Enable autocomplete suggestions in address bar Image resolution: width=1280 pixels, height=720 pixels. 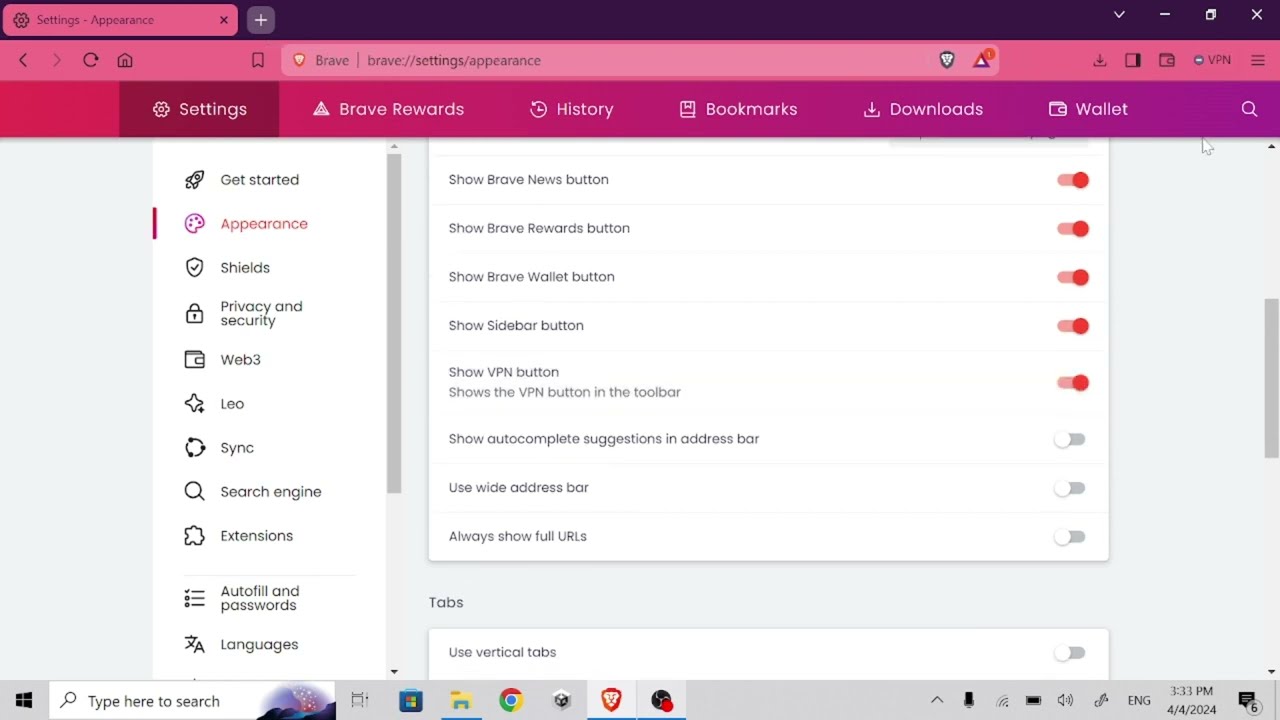pyautogui.click(x=1070, y=440)
